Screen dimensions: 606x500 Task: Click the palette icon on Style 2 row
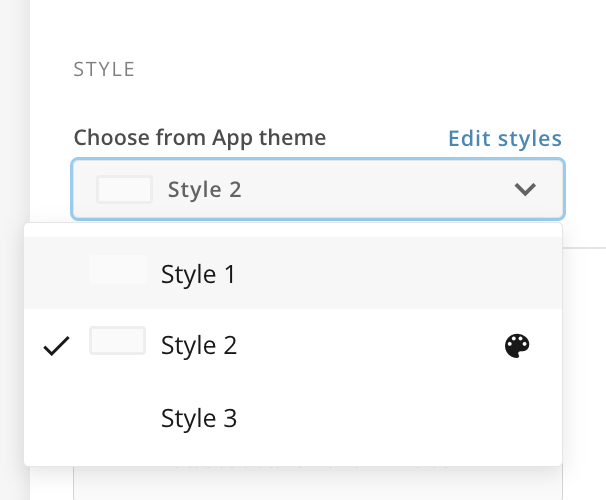click(x=516, y=346)
